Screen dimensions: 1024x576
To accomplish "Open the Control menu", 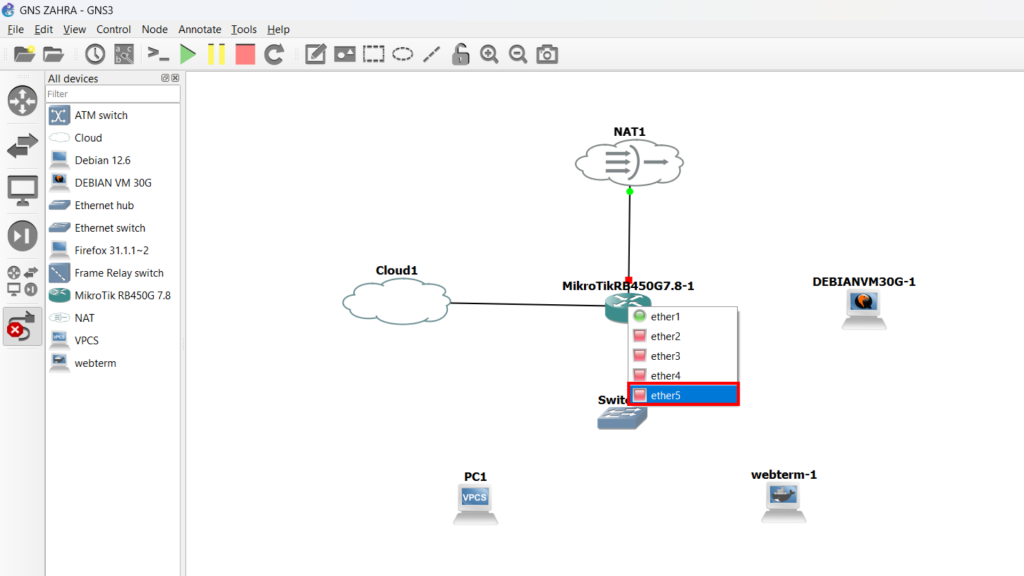I will [113, 29].
